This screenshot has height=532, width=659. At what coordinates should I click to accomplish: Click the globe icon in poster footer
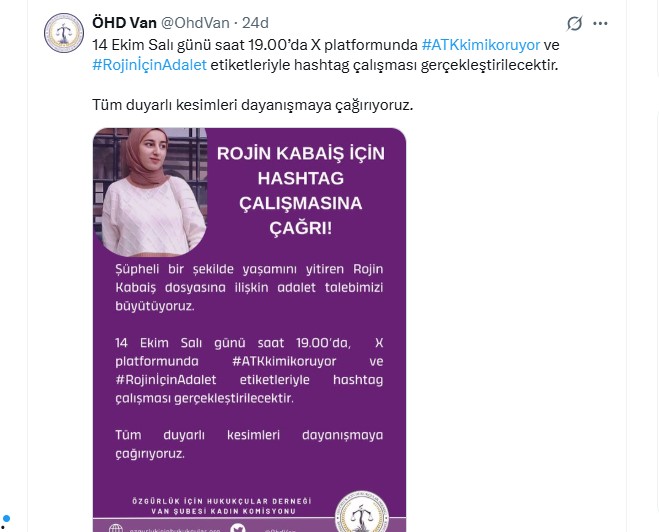(x=116, y=528)
